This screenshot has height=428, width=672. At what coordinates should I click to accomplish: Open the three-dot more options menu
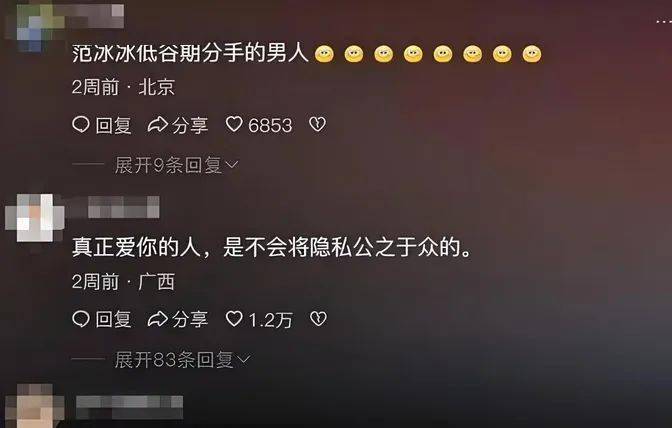click(x=663, y=21)
